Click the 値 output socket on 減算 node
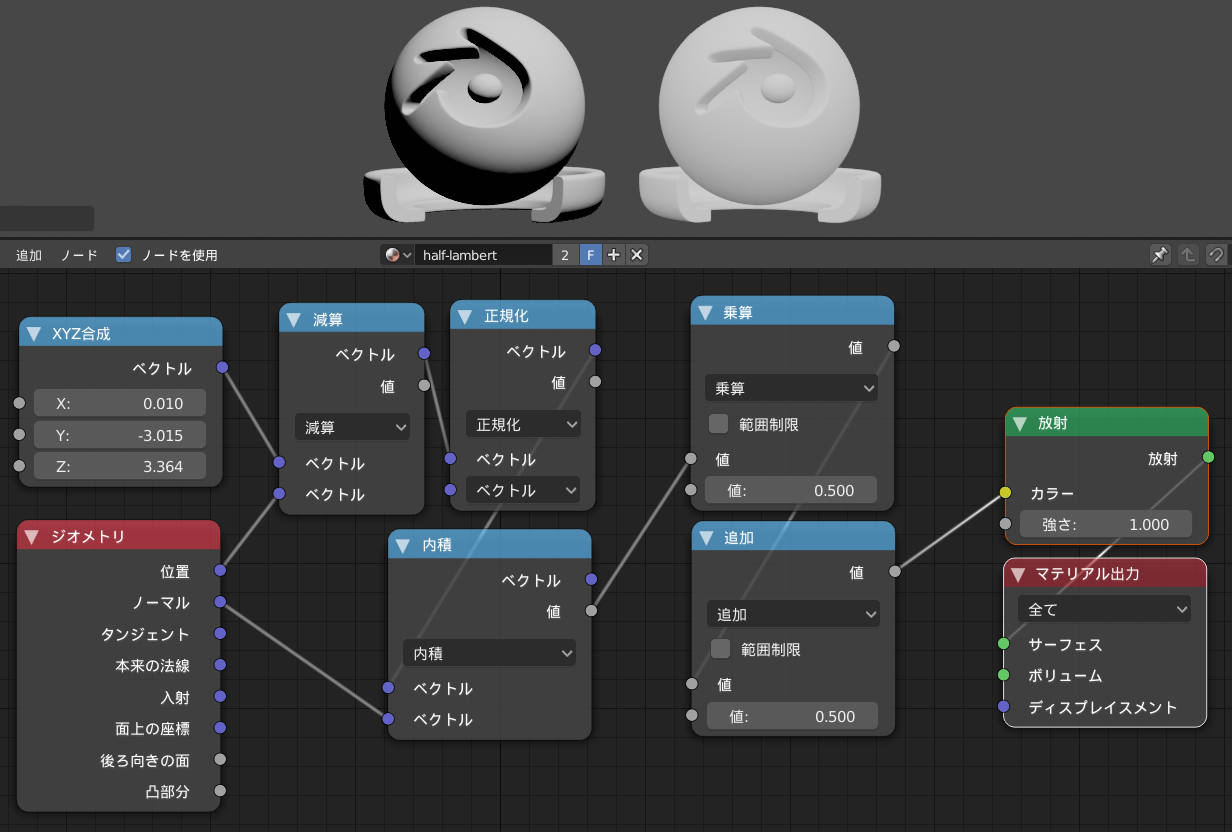 (424, 385)
